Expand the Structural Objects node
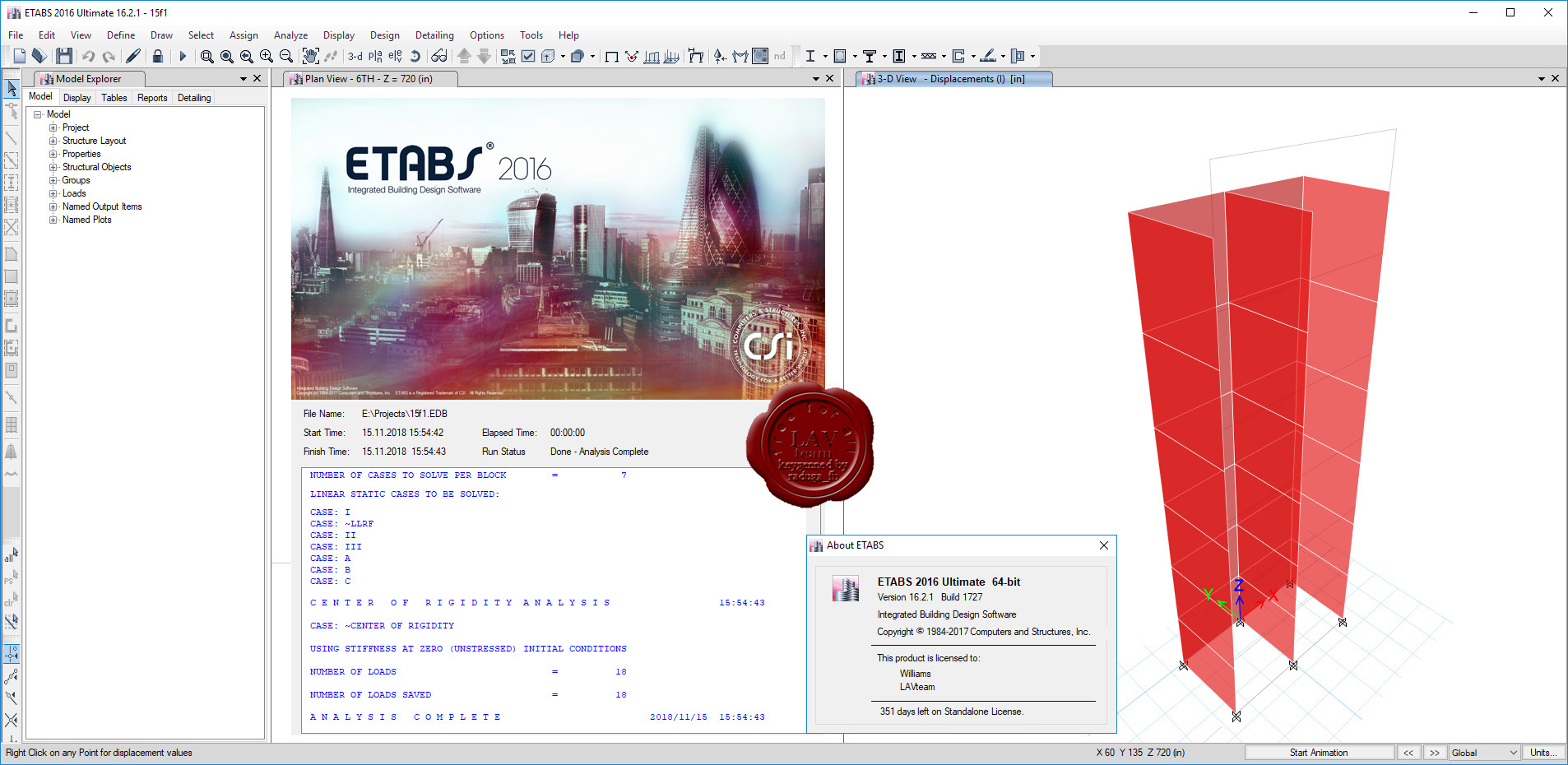 [x=53, y=167]
